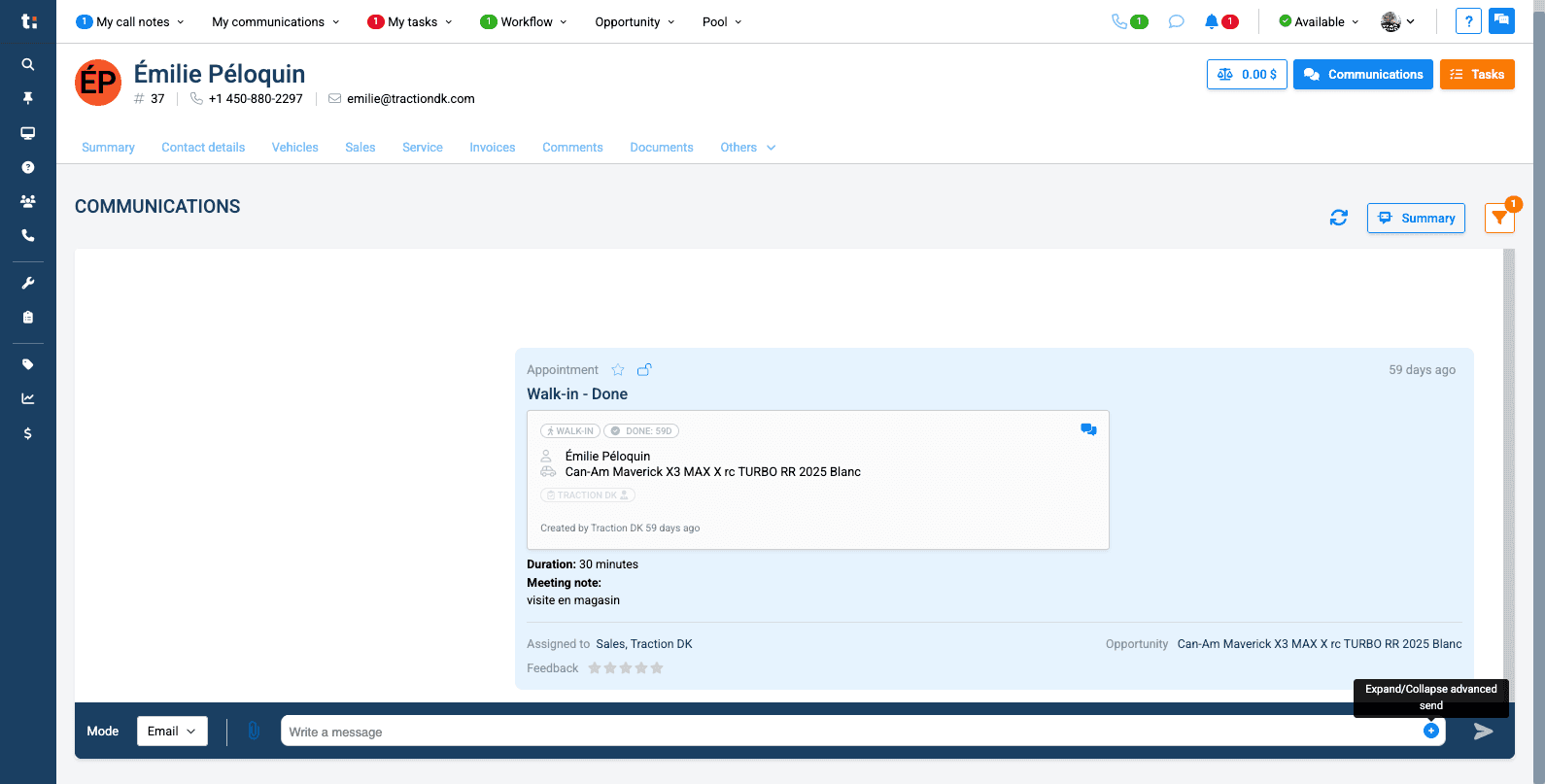Open the communications filter funnel icon
This screenshot has height=784, width=1545.
pyautogui.click(x=1499, y=219)
